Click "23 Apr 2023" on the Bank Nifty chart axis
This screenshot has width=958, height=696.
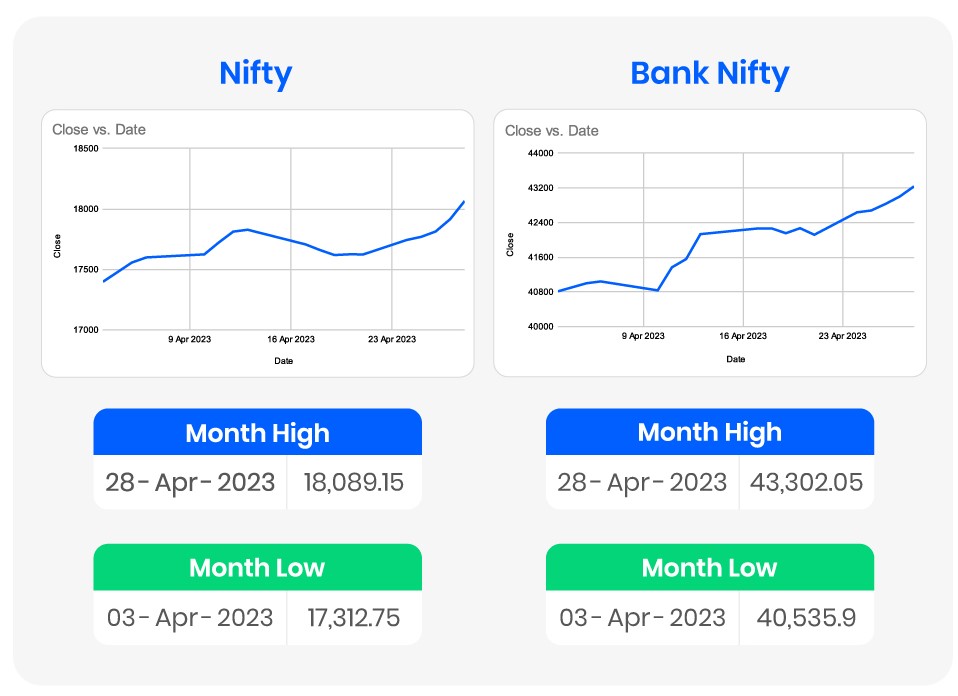pos(842,336)
